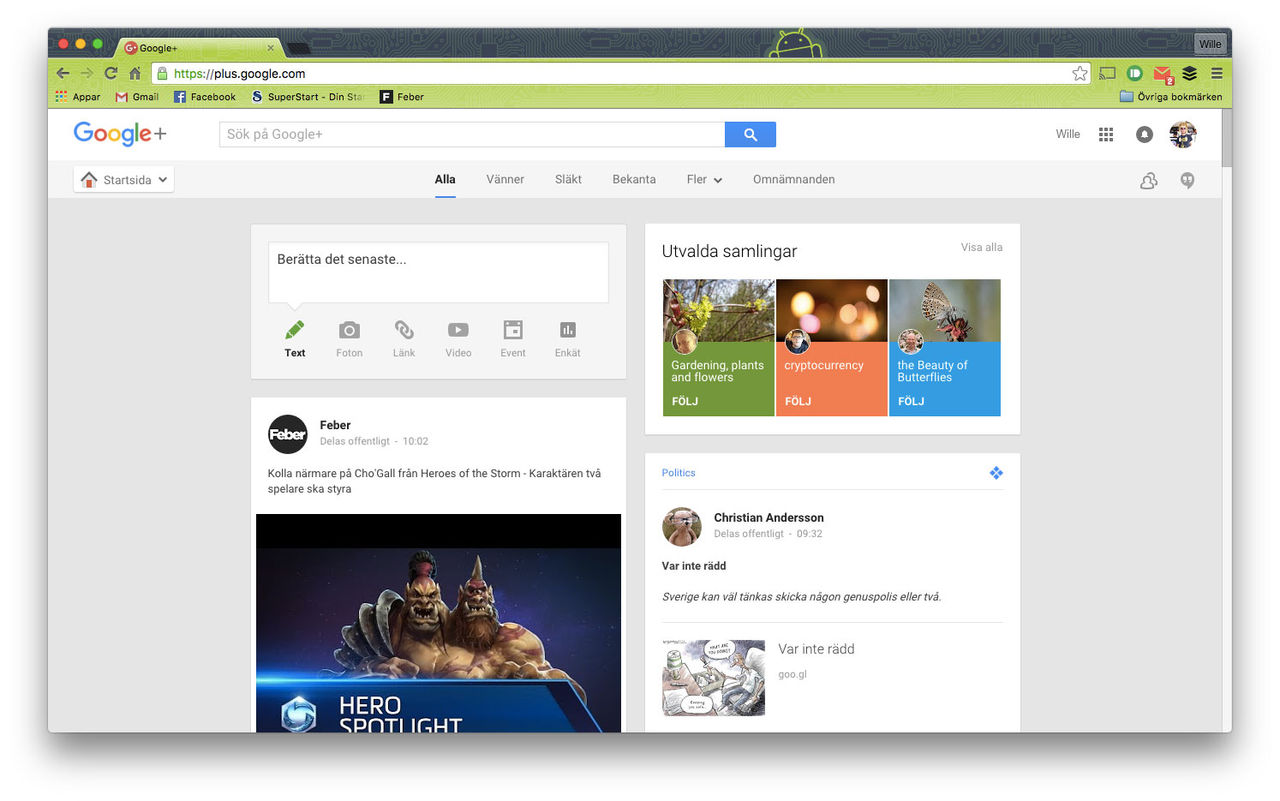1280x801 pixels.
Task: Open the Google Cast extension icon
Action: point(1107,73)
